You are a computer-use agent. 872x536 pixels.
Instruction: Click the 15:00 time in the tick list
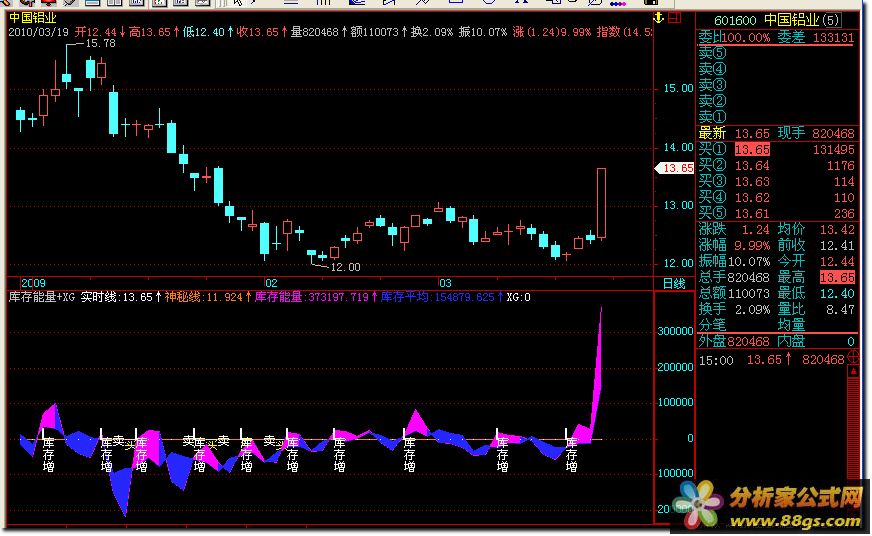point(716,361)
